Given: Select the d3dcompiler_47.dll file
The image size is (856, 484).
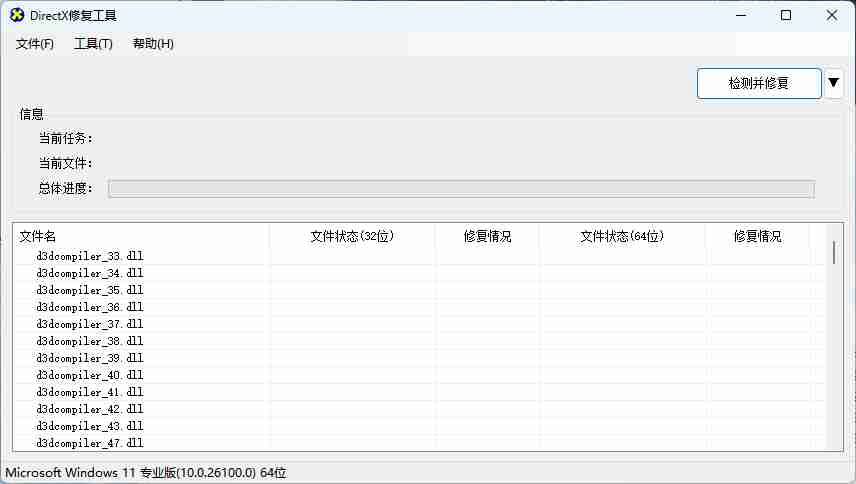Looking at the screenshot, I should (x=90, y=443).
